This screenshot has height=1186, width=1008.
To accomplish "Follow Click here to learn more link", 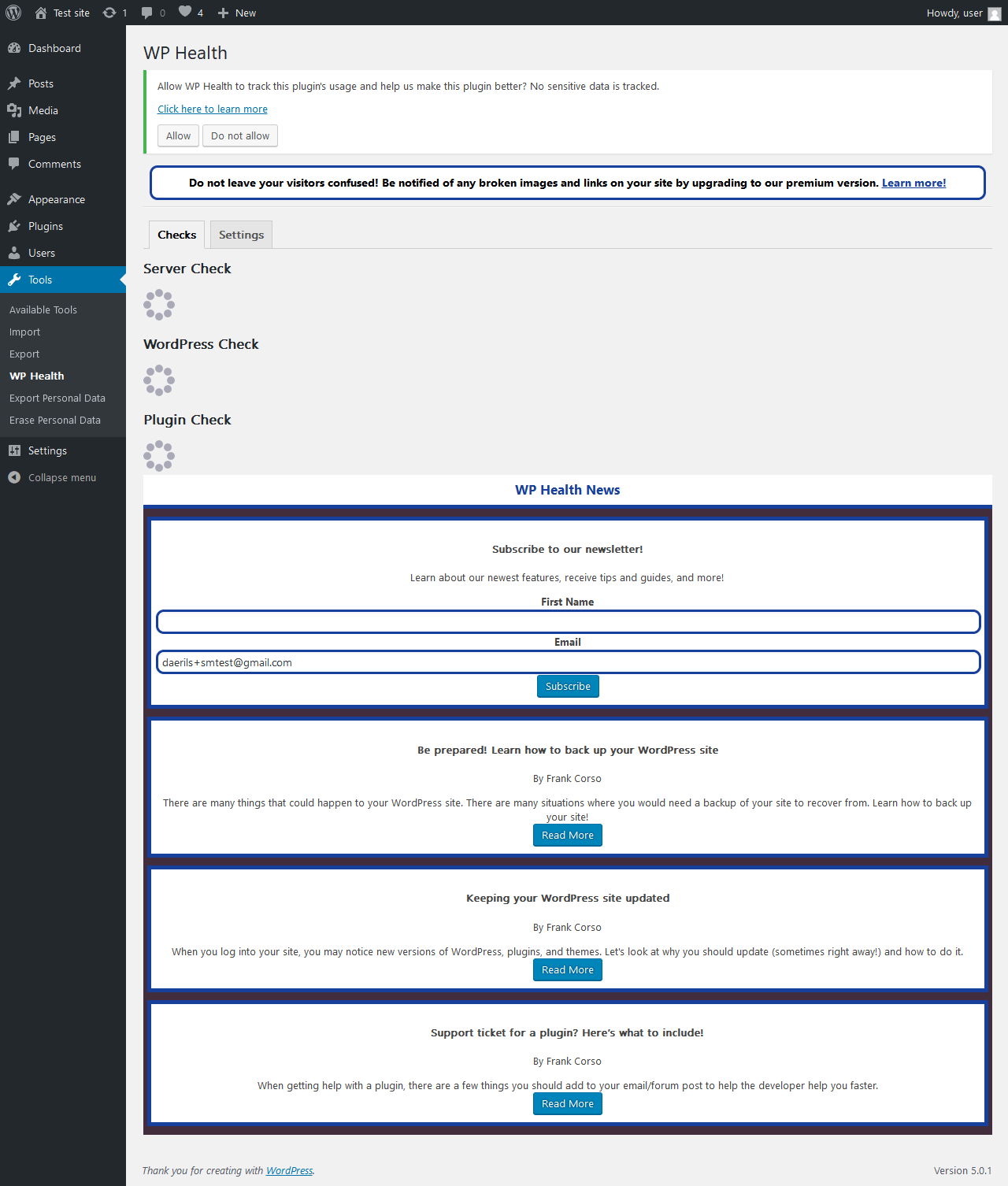I will (213, 109).
